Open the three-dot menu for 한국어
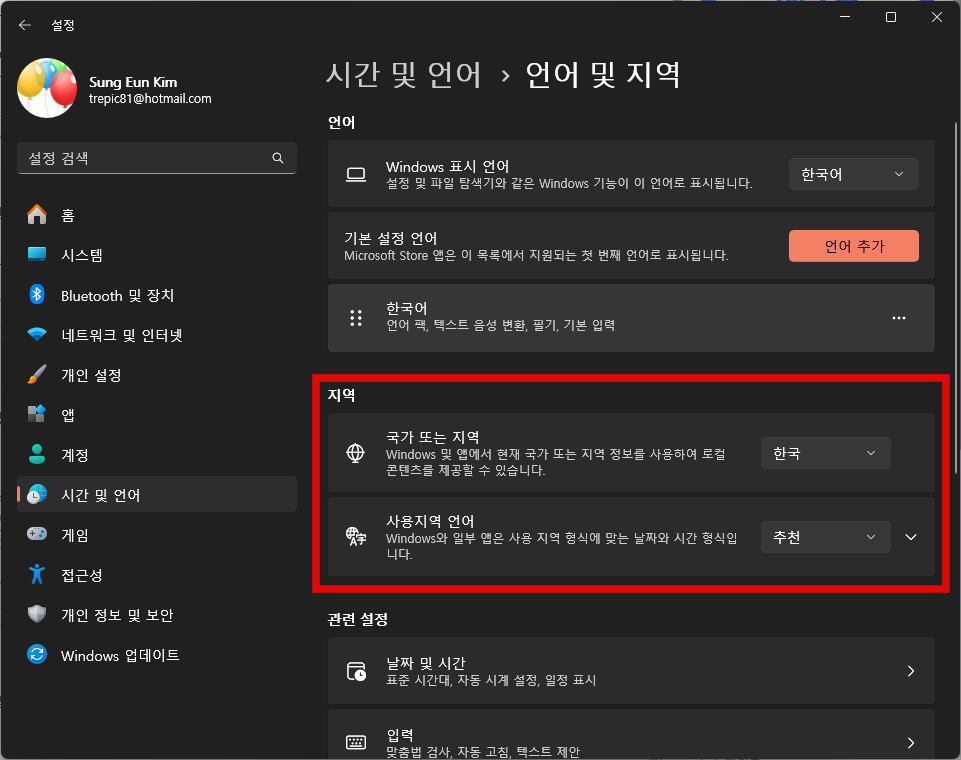961x760 pixels. (x=898, y=318)
